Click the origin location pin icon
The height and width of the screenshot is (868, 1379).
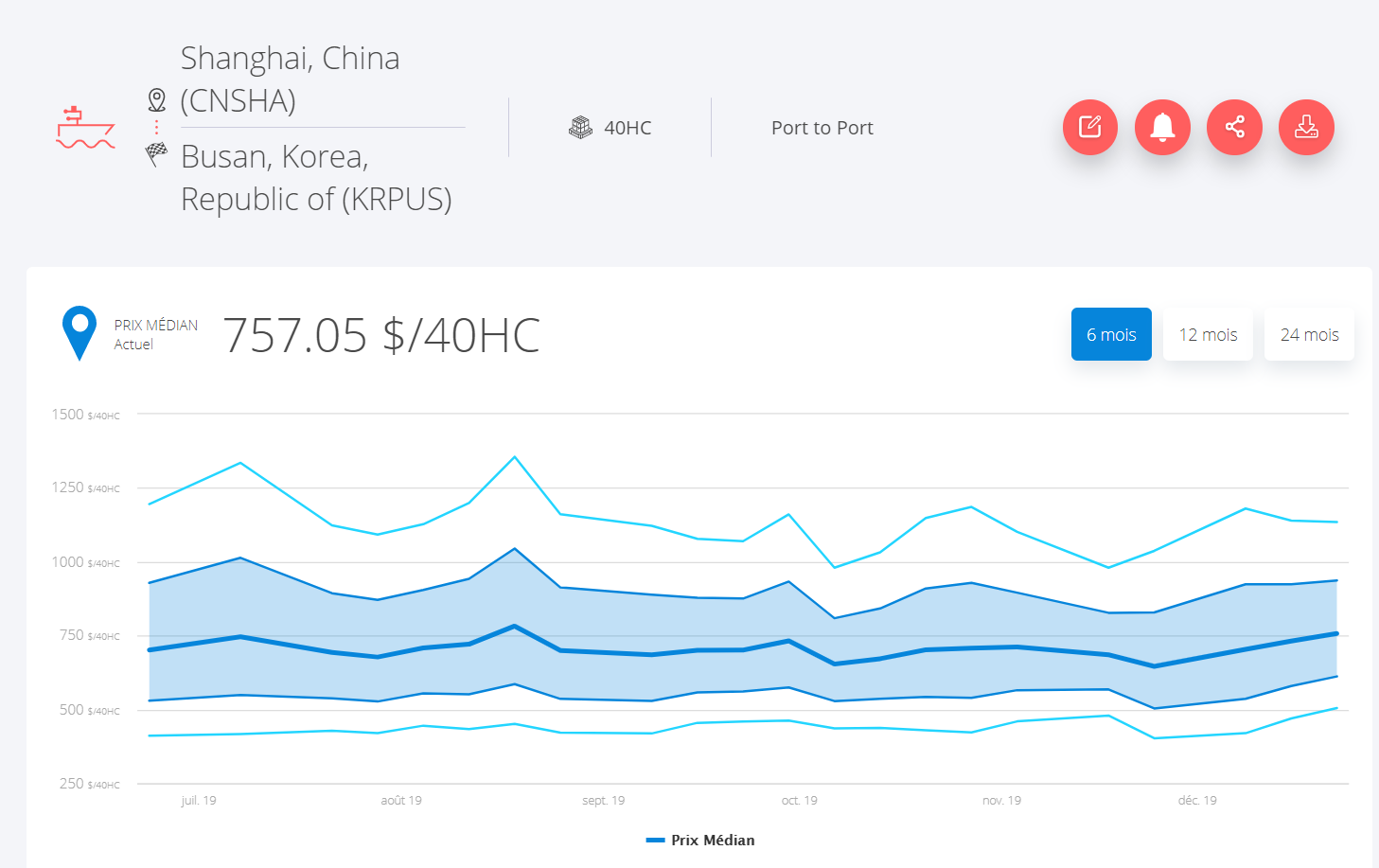pos(157,99)
